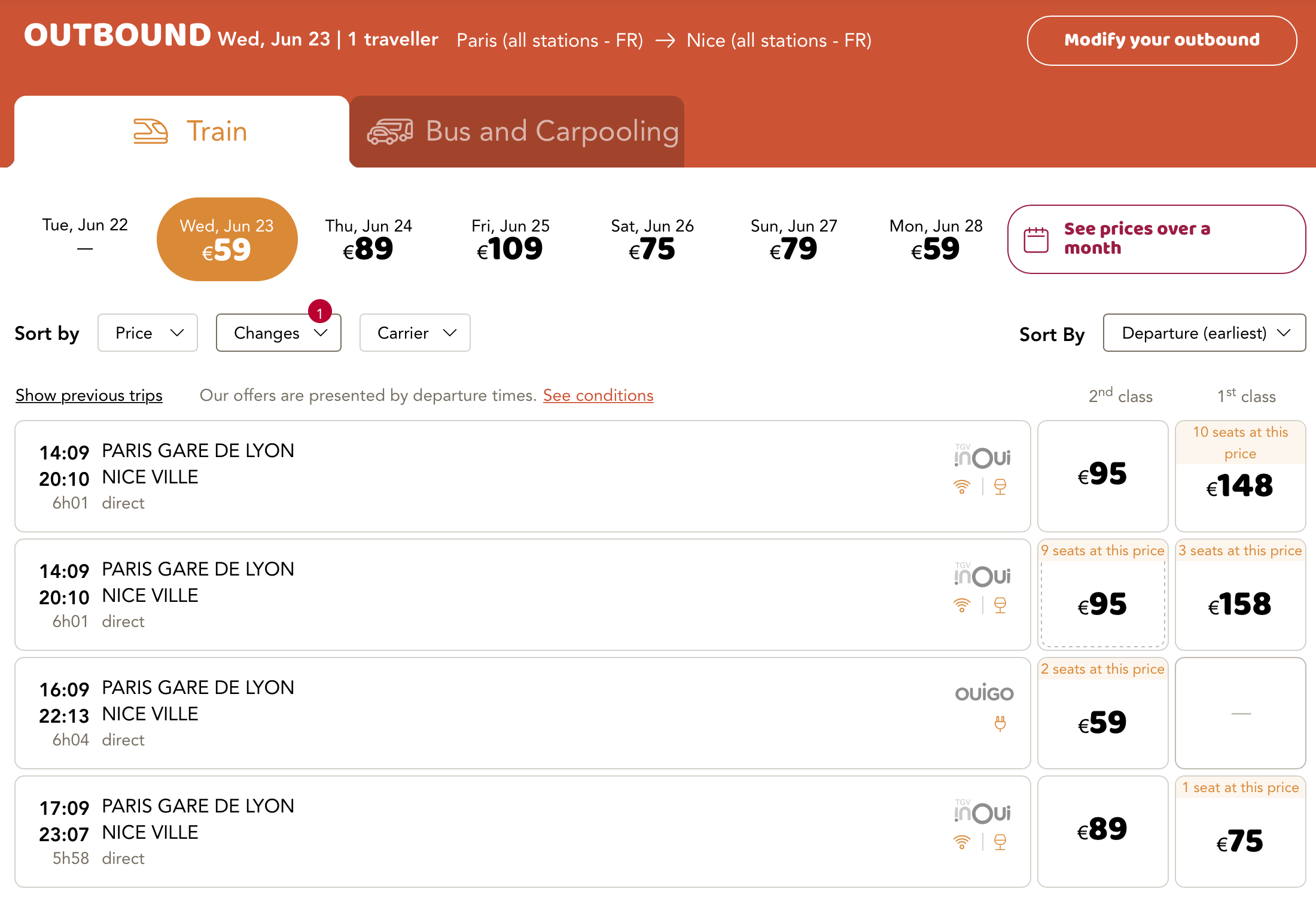Screen dimensions: 1316x901
Task: Click the wine glass icon on the 17:09 trip
Action: pyautogui.click(x=1001, y=842)
